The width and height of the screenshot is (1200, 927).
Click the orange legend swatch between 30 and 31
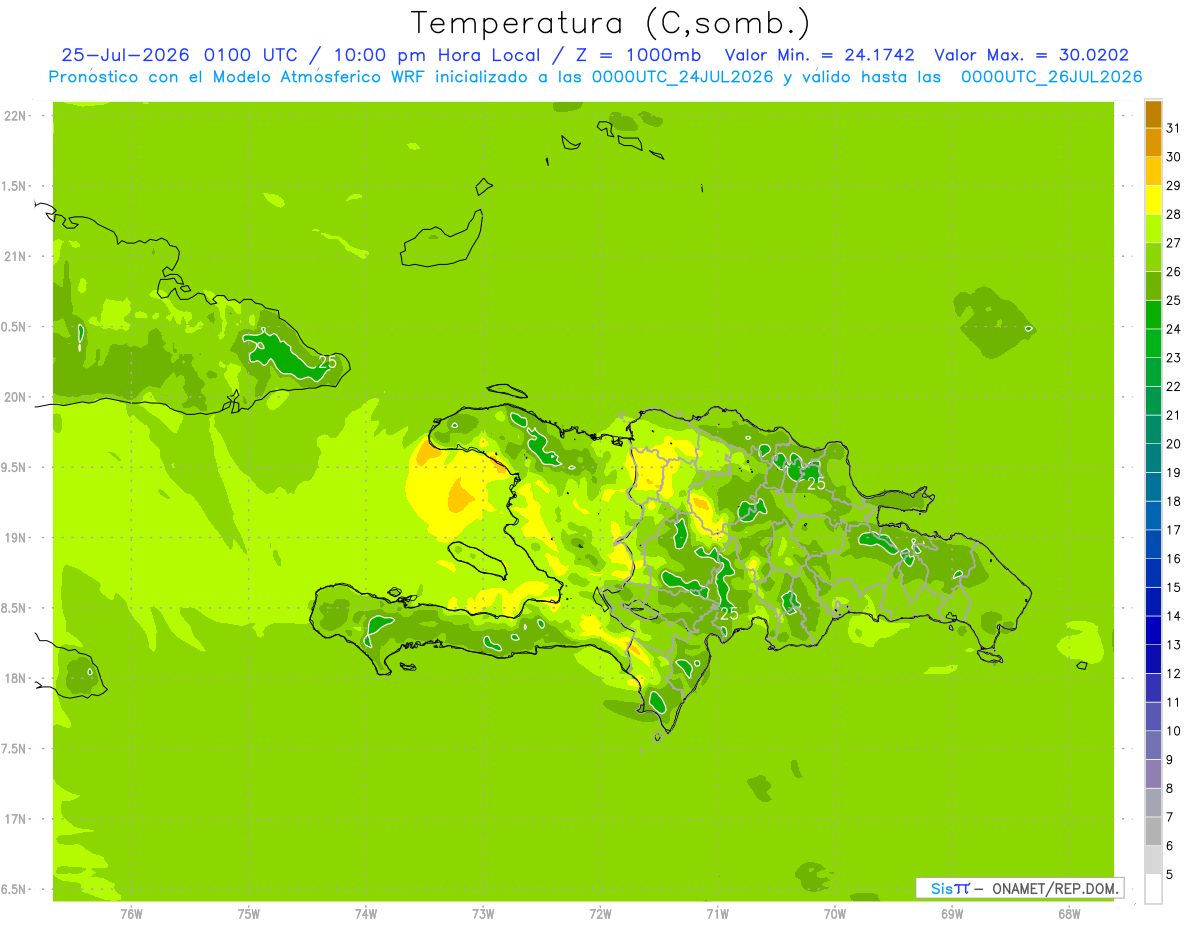point(1153,142)
